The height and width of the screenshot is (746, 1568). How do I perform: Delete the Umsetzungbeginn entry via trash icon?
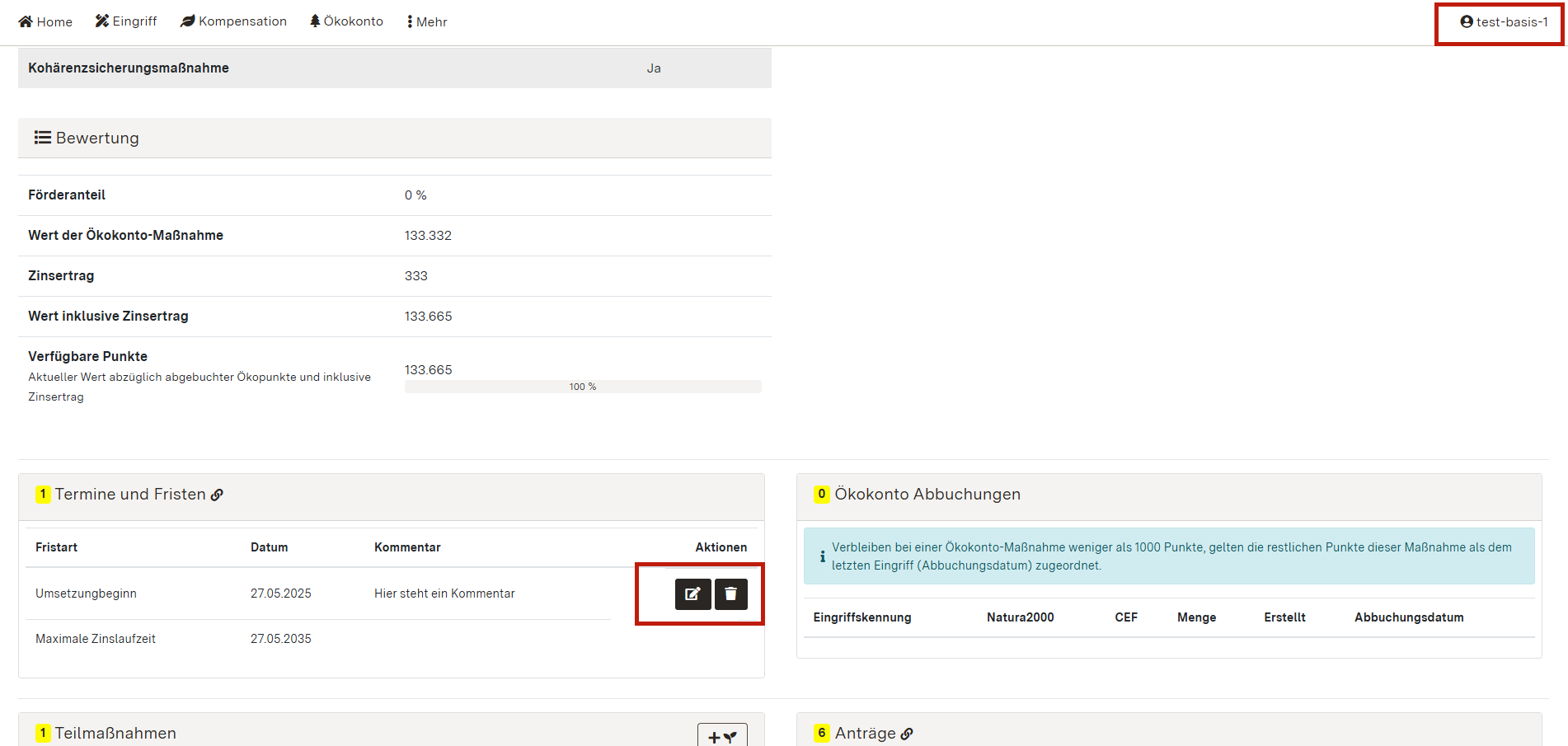pyautogui.click(x=730, y=594)
